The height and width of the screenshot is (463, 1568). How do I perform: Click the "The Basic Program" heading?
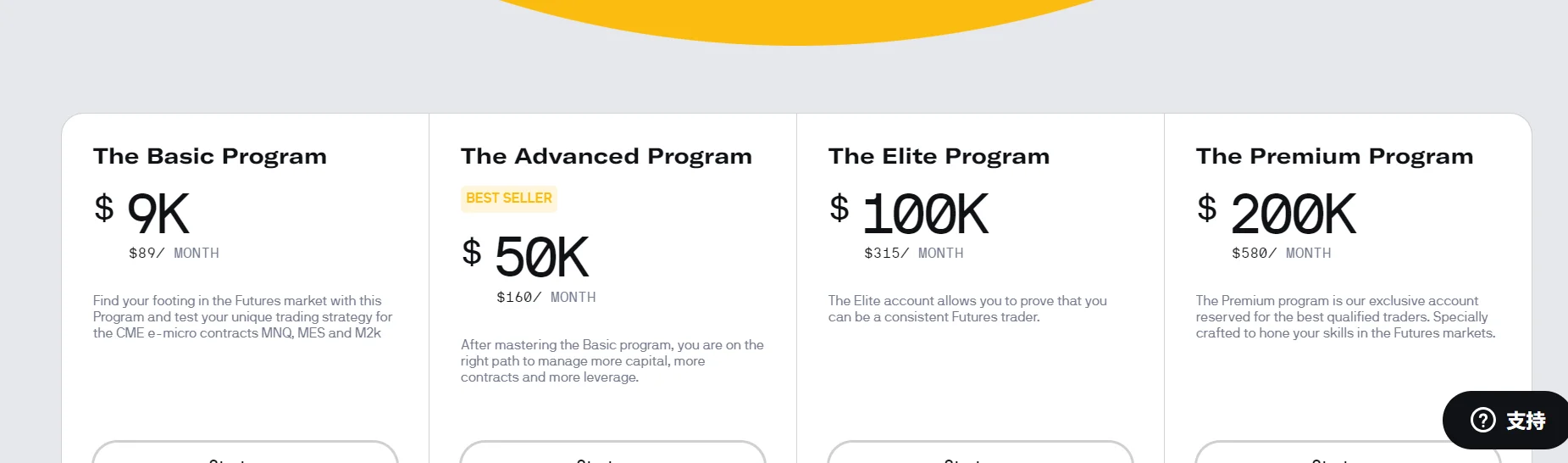pos(210,156)
